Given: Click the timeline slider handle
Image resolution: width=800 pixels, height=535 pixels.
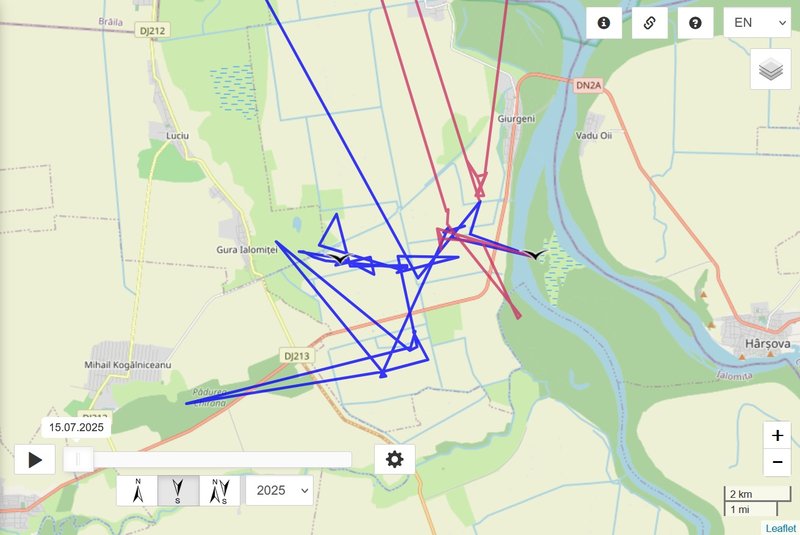Looking at the screenshot, I should tap(78, 460).
